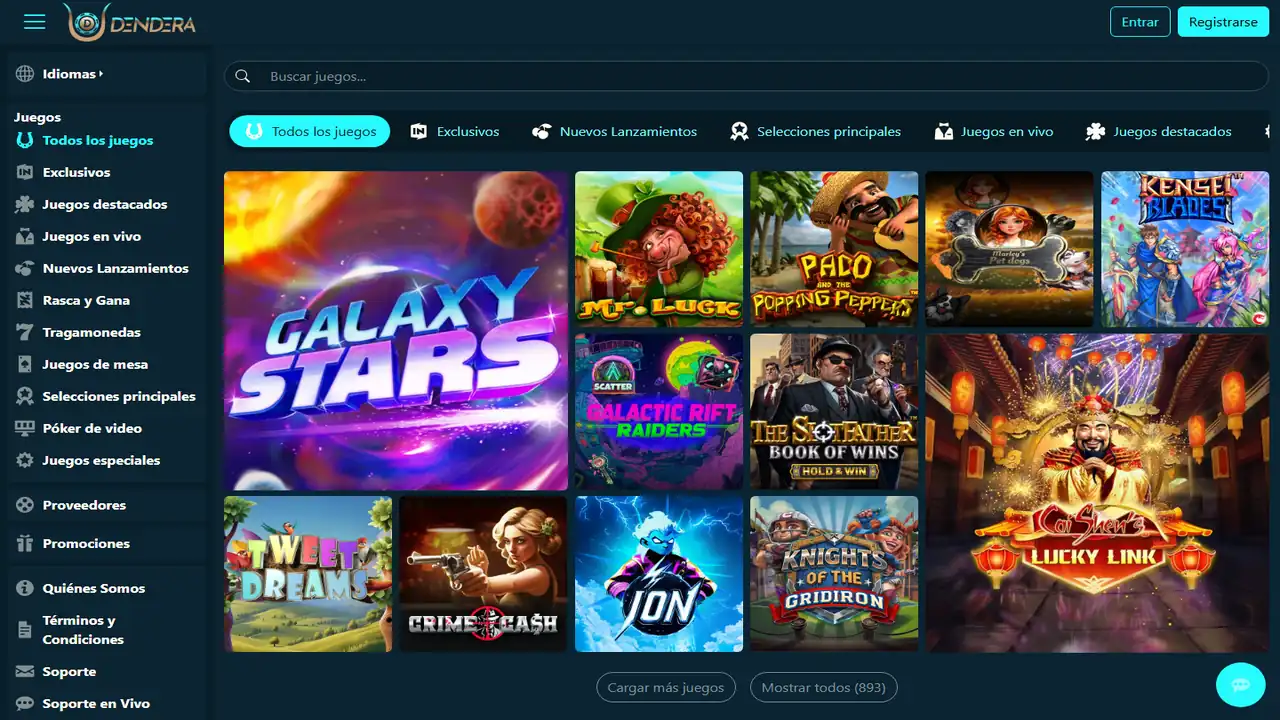Click the Quiénes Somos info icon

[x=25, y=589]
